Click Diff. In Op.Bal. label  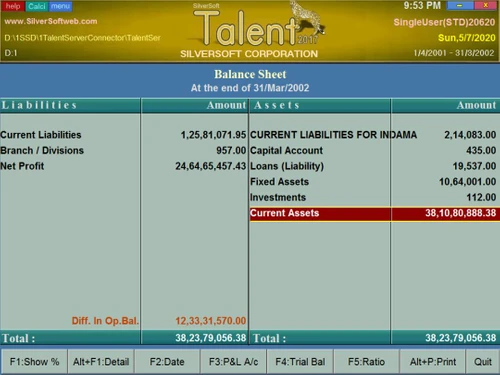pos(105,321)
